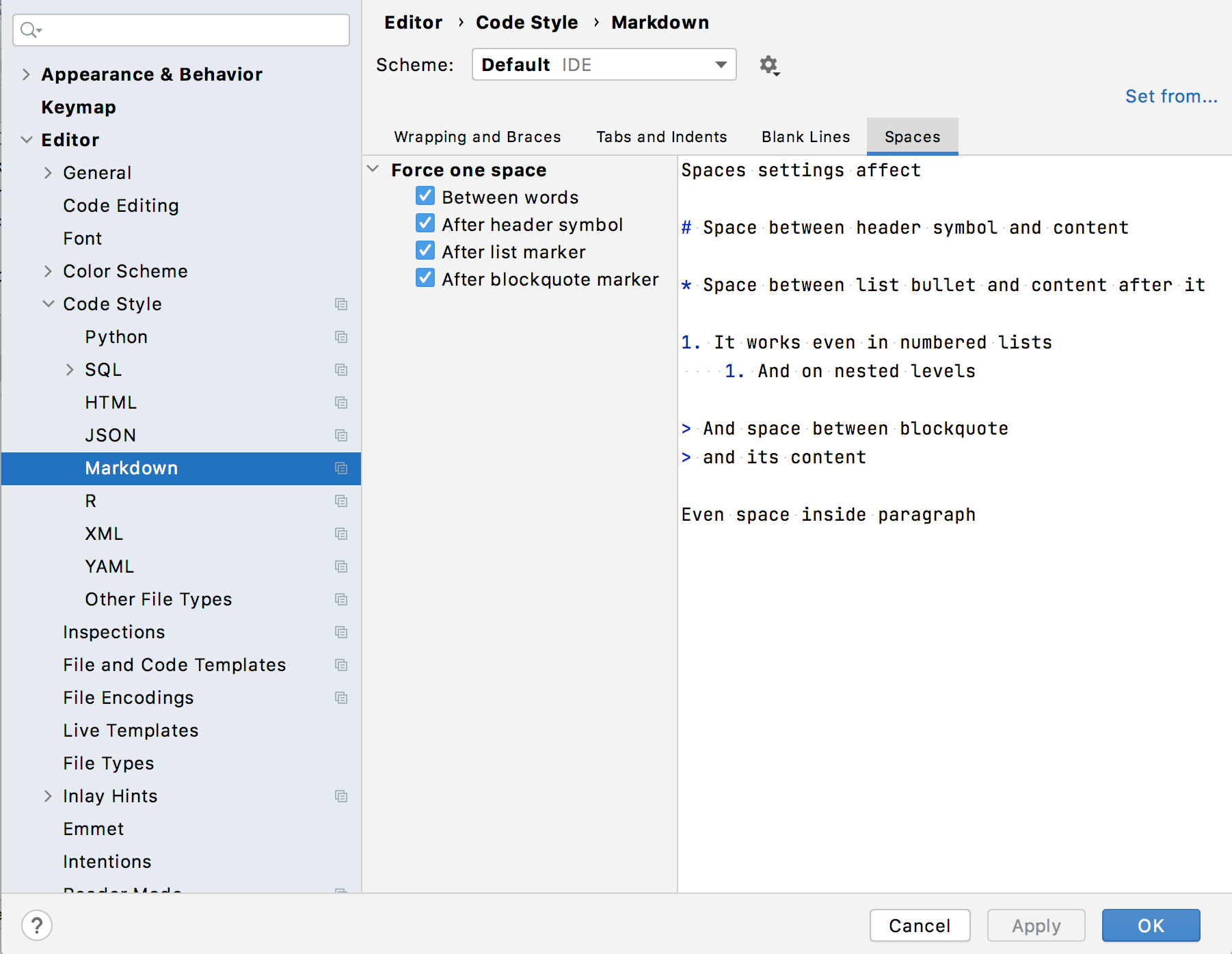The height and width of the screenshot is (954, 1232).
Task: Click the copy settings icon next to Markdown
Action: [341, 468]
